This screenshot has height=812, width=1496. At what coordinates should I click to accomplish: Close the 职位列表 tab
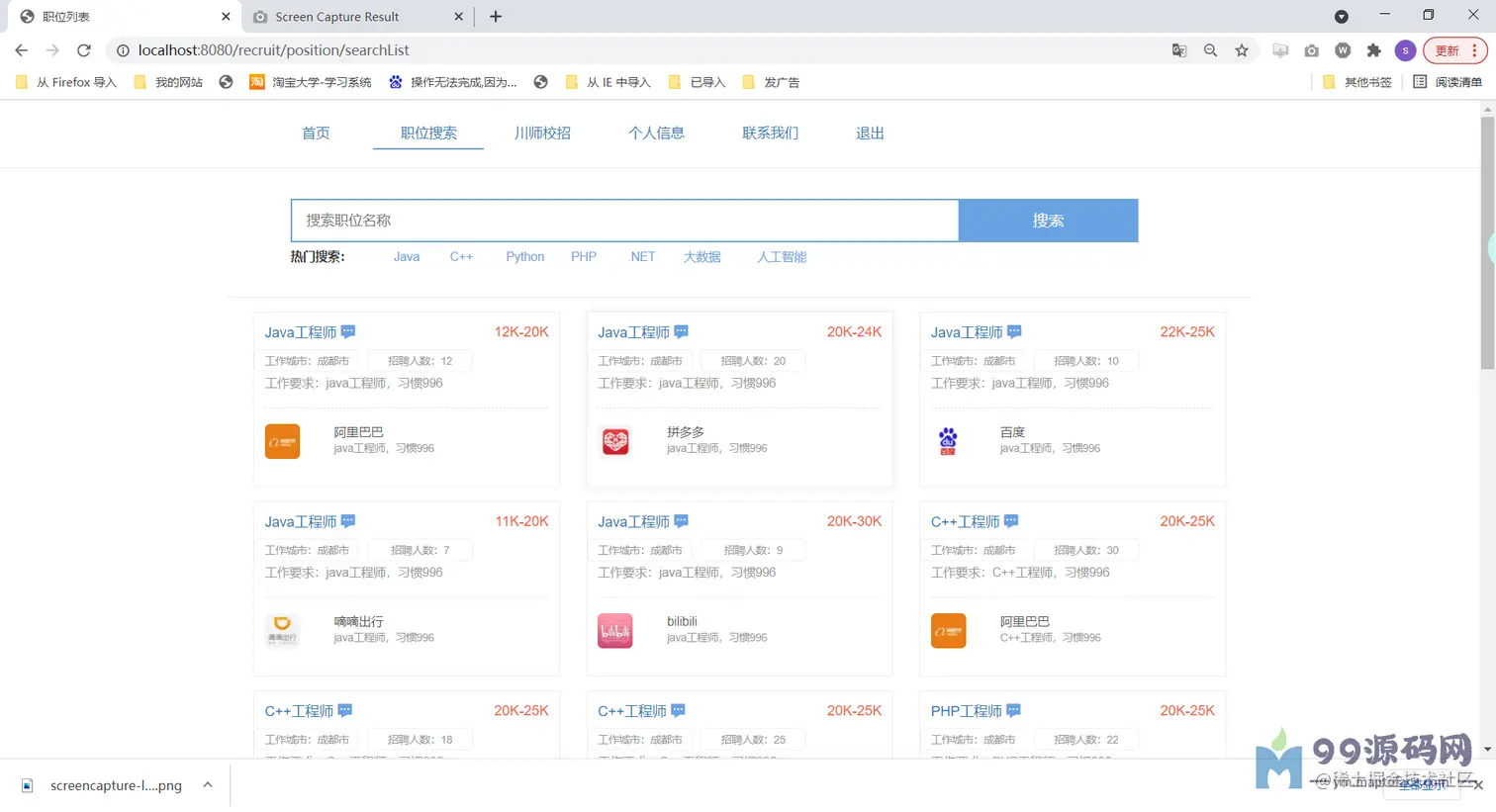point(226,17)
